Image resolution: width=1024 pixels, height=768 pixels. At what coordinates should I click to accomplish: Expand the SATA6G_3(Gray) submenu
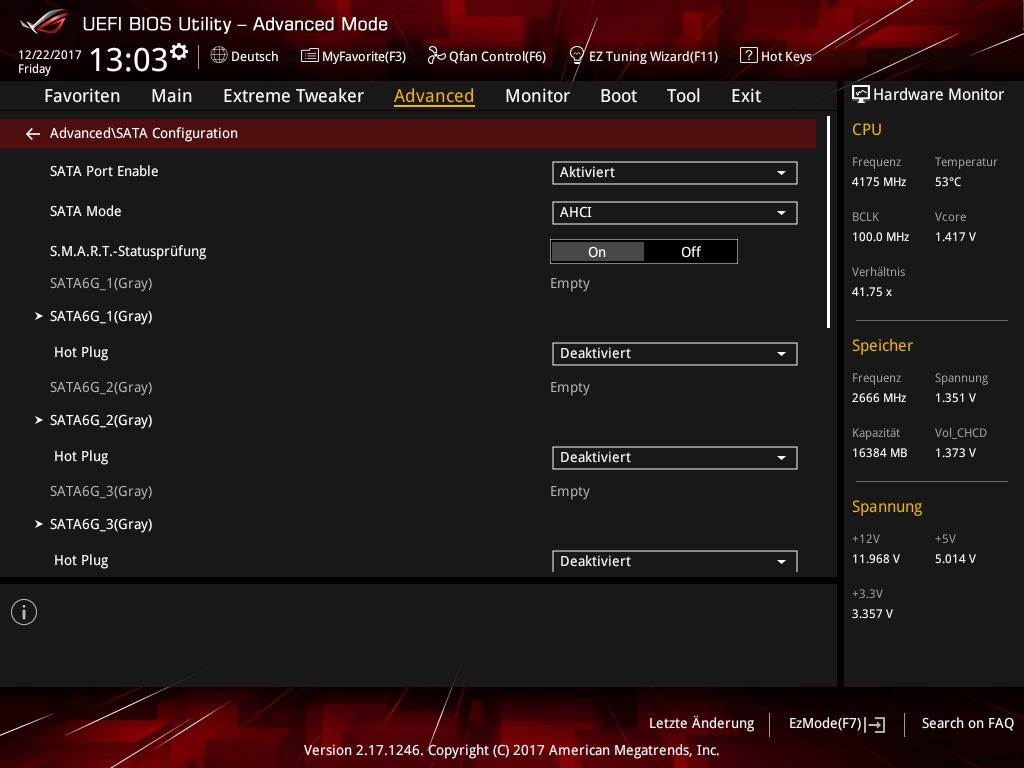coord(101,524)
